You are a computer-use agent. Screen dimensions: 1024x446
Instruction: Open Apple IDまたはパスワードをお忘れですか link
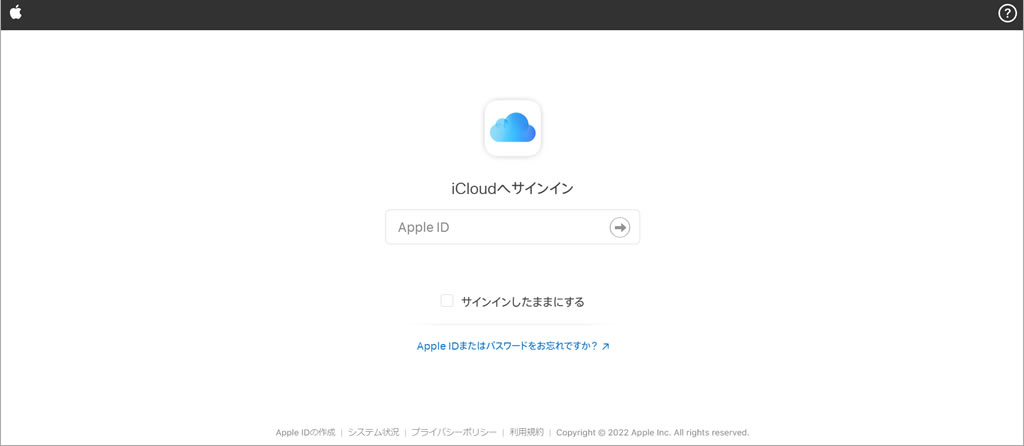[x=506, y=346]
